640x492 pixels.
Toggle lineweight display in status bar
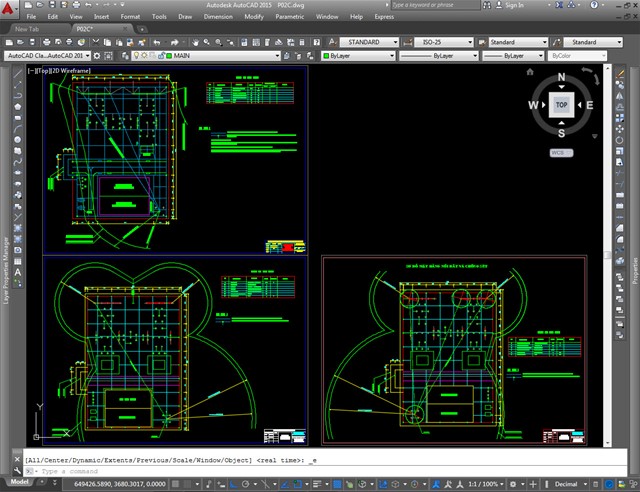[317, 484]
